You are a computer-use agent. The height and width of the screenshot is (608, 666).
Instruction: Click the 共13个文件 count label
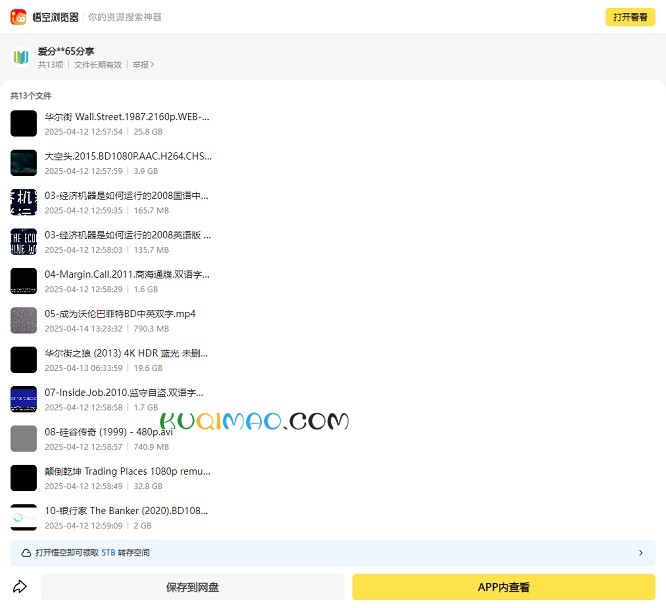click(31, 96)
